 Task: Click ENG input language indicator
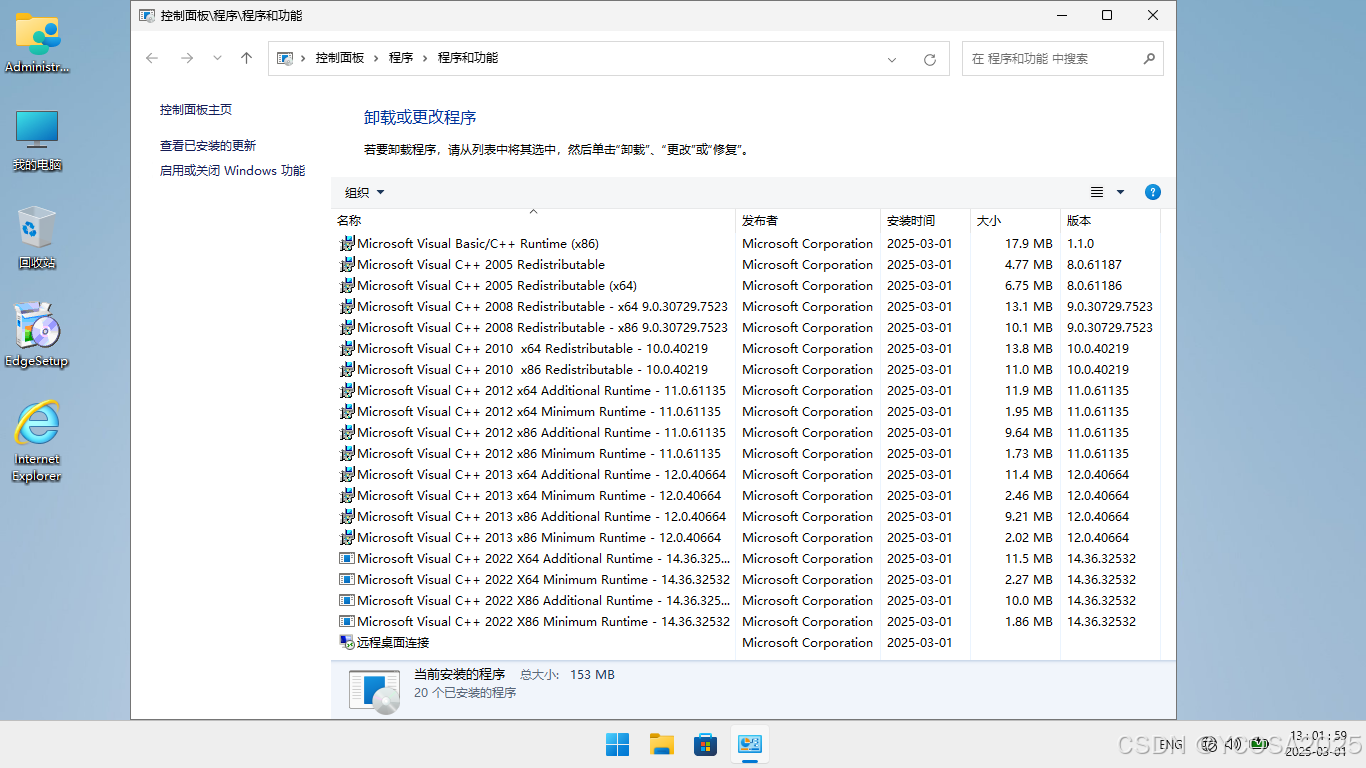click(1171, 744)
